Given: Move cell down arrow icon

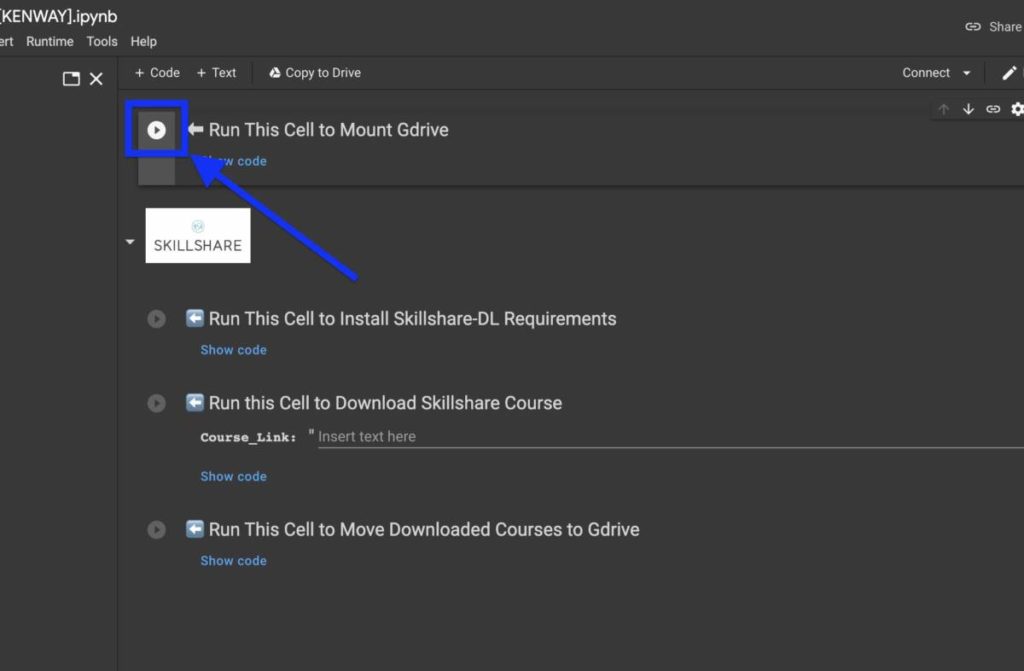Looking at the screenshot, I should (968, 109).
